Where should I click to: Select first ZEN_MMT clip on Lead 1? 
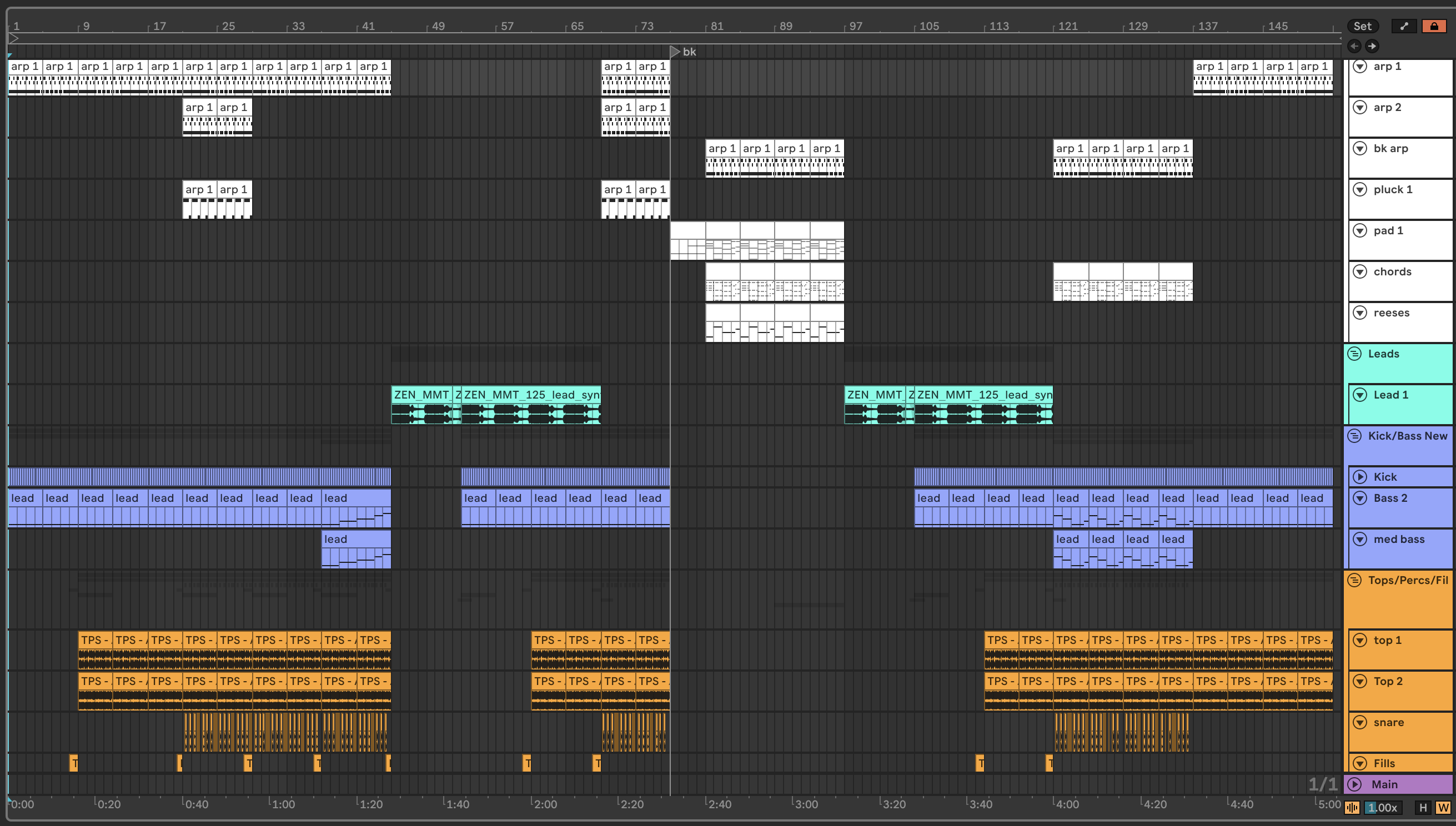coord(421,395)
